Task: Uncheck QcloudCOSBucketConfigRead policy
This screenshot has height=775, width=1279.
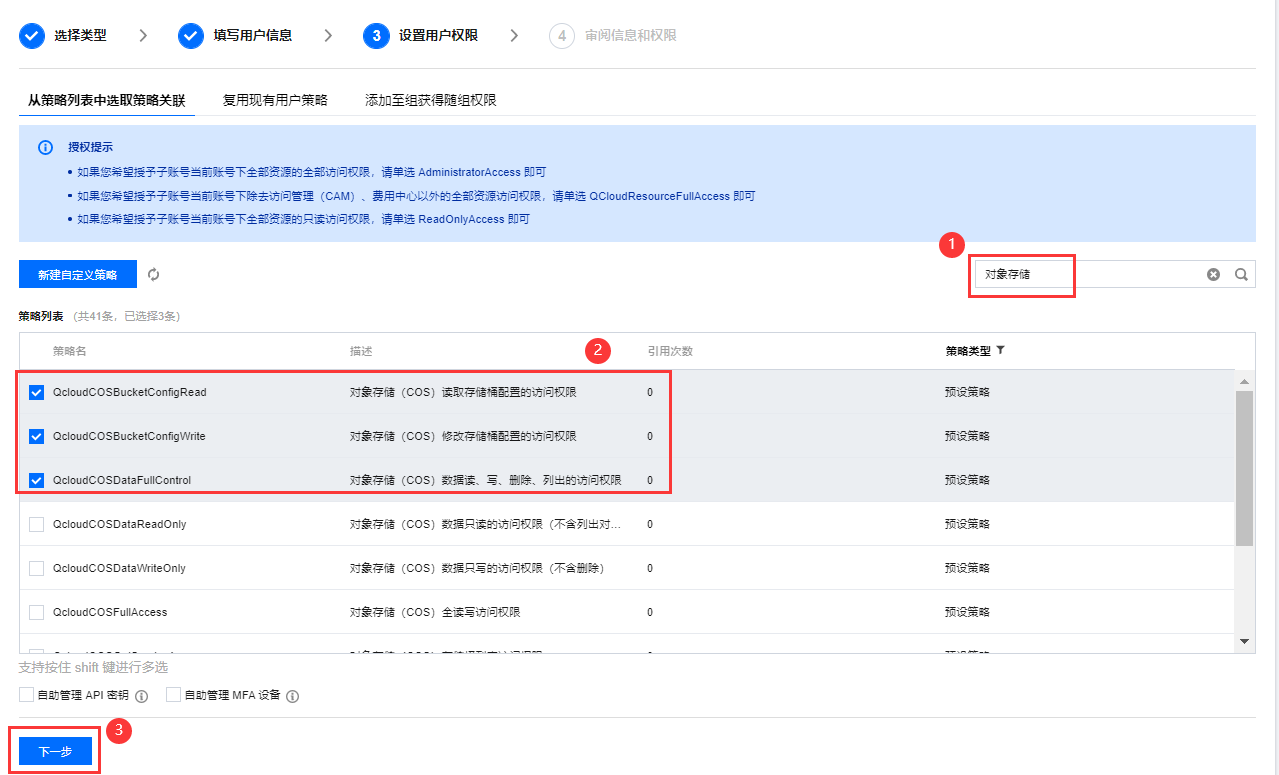Action: [36, 392]
